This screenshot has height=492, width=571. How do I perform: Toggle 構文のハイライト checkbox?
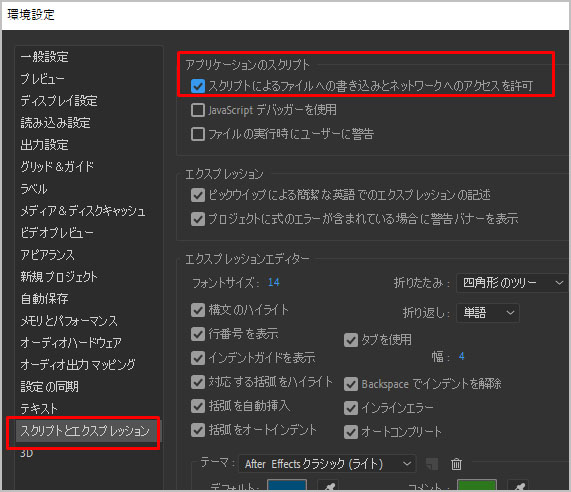tap(198, 310)
